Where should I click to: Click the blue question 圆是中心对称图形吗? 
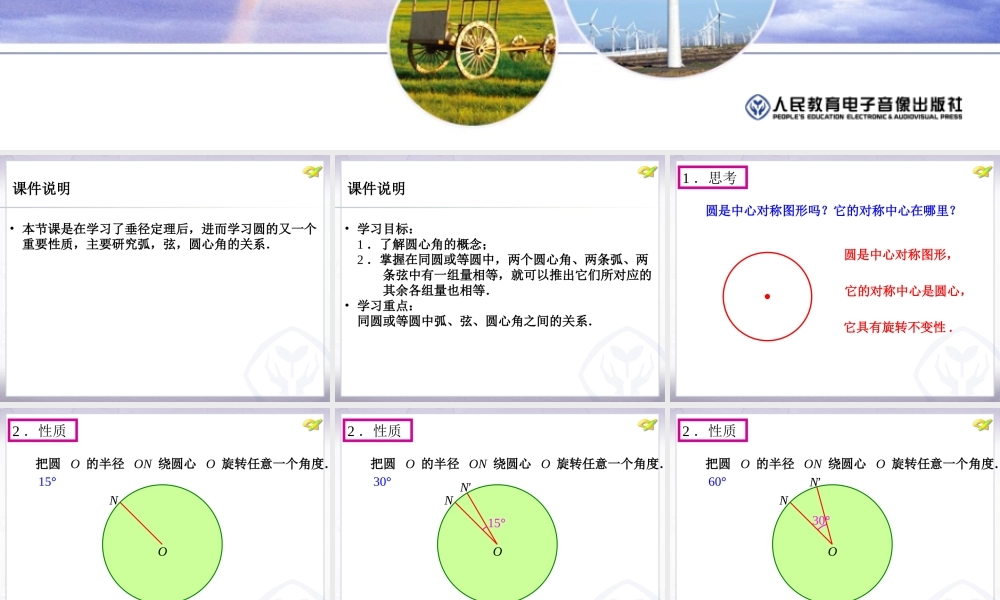(831, 210)
